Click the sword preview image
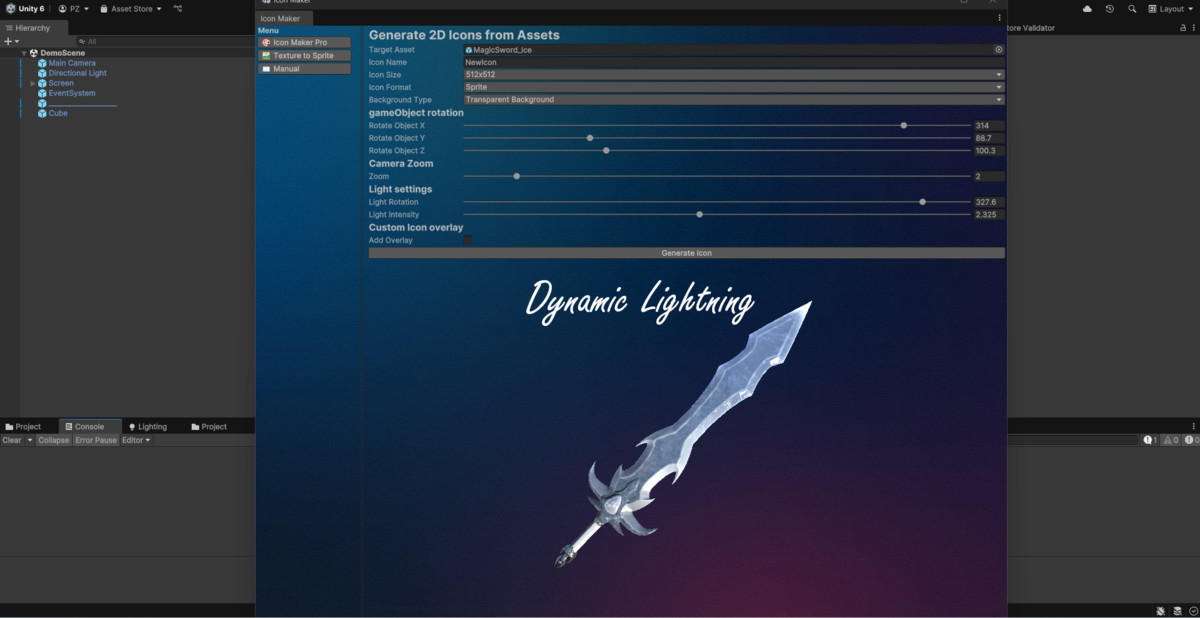 click(683, 434)
